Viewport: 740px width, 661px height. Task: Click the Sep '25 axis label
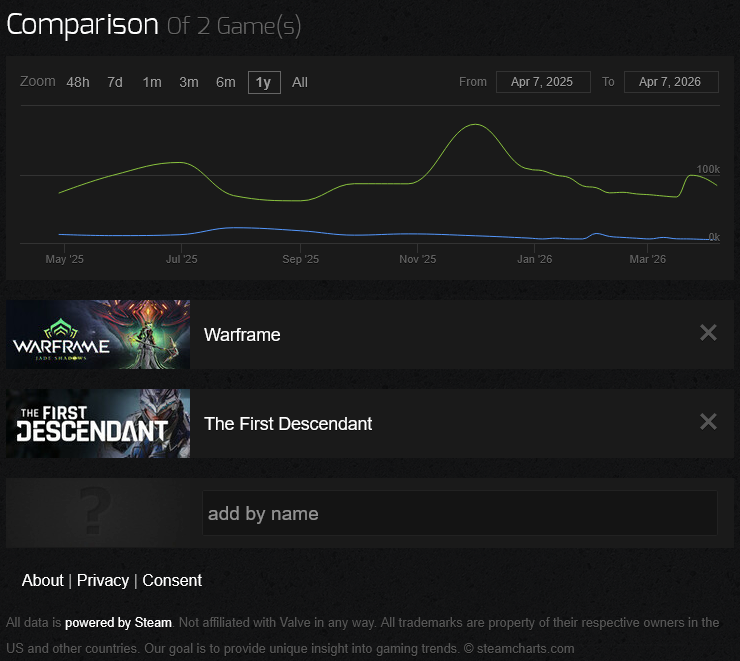coord(301,259)
